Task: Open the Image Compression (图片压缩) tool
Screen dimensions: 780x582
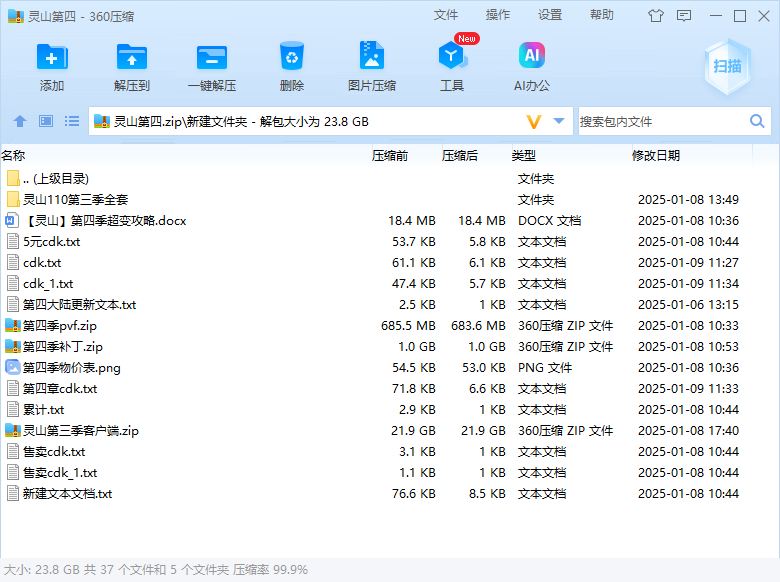Action: [371, 58]
